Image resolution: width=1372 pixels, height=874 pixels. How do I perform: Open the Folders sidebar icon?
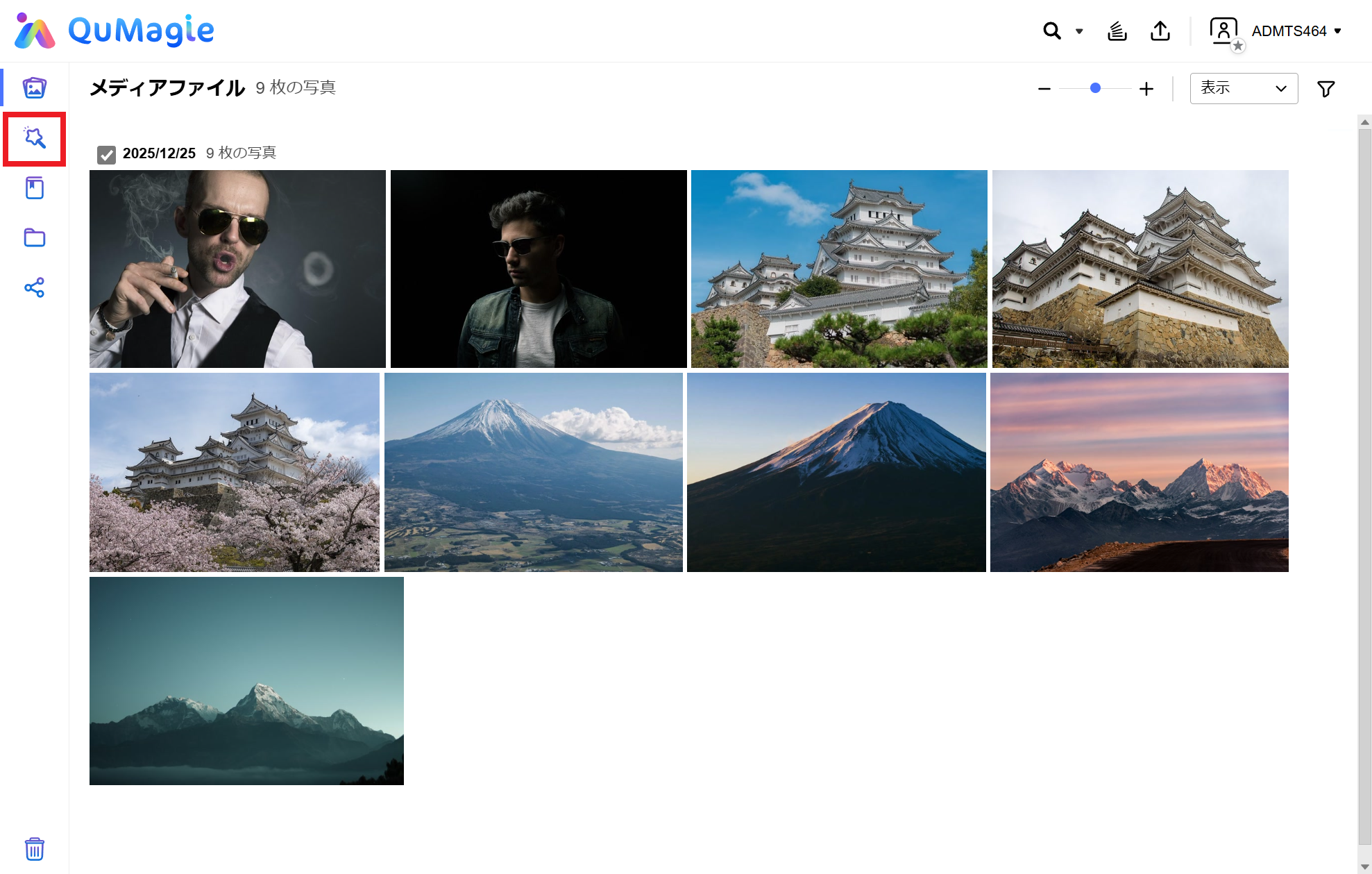point(35,238)
